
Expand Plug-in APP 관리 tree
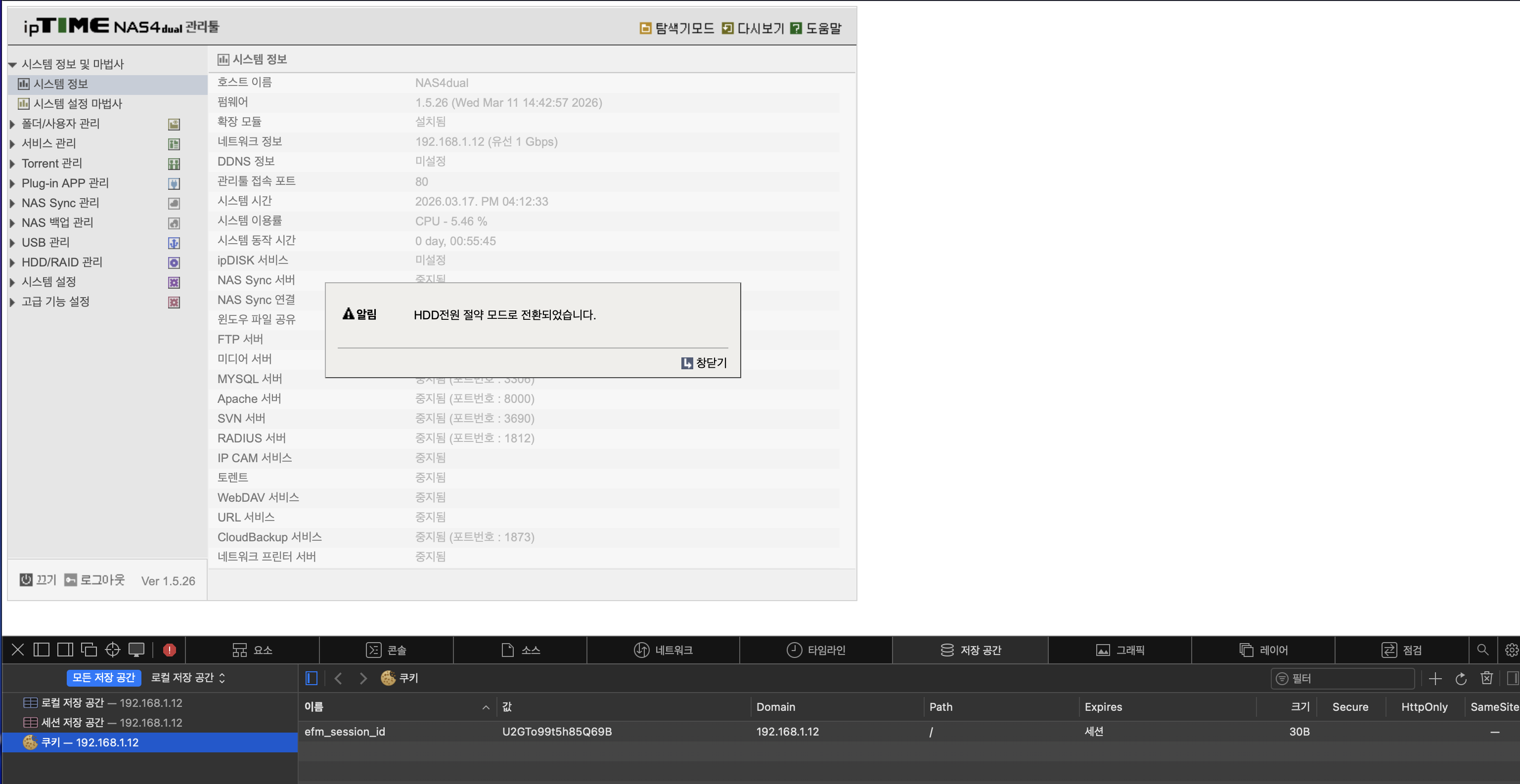coord(12,183)
